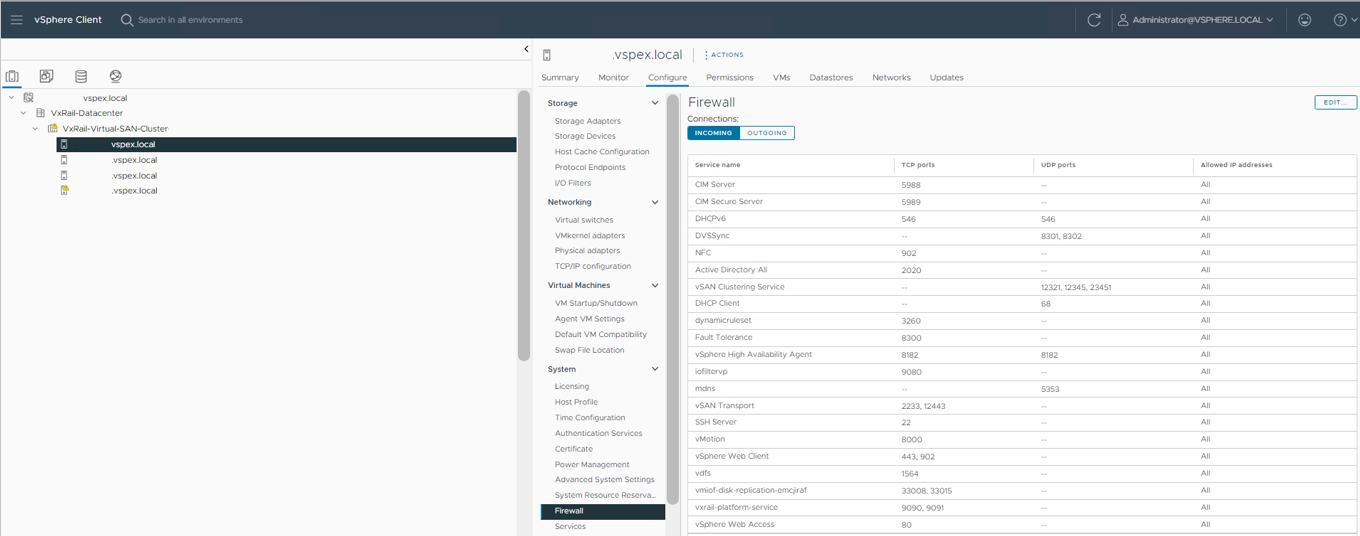
Task: Open Virtual switches settings
Action: tap(584, 220)
